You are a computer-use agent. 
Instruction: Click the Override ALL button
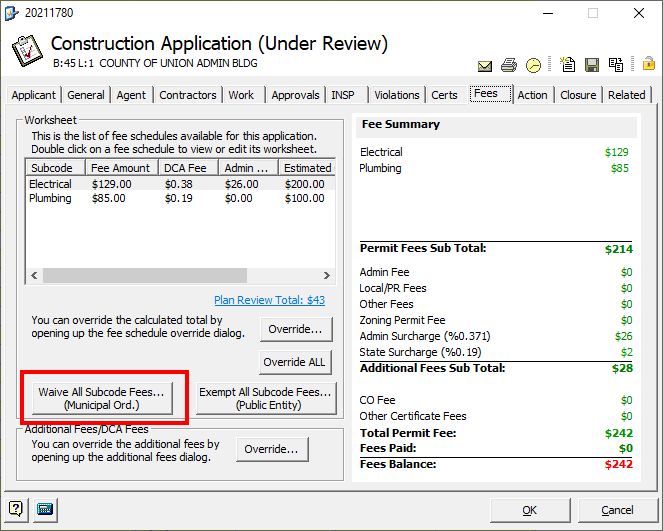point(295,362)
